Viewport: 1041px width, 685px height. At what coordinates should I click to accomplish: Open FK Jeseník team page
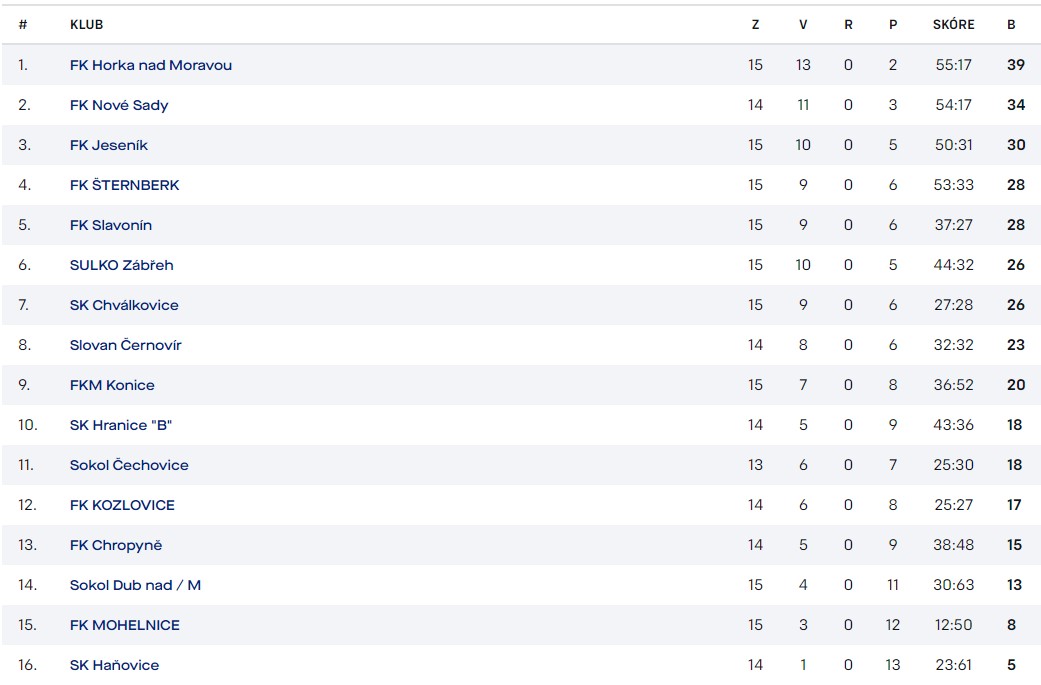[108, 145]
